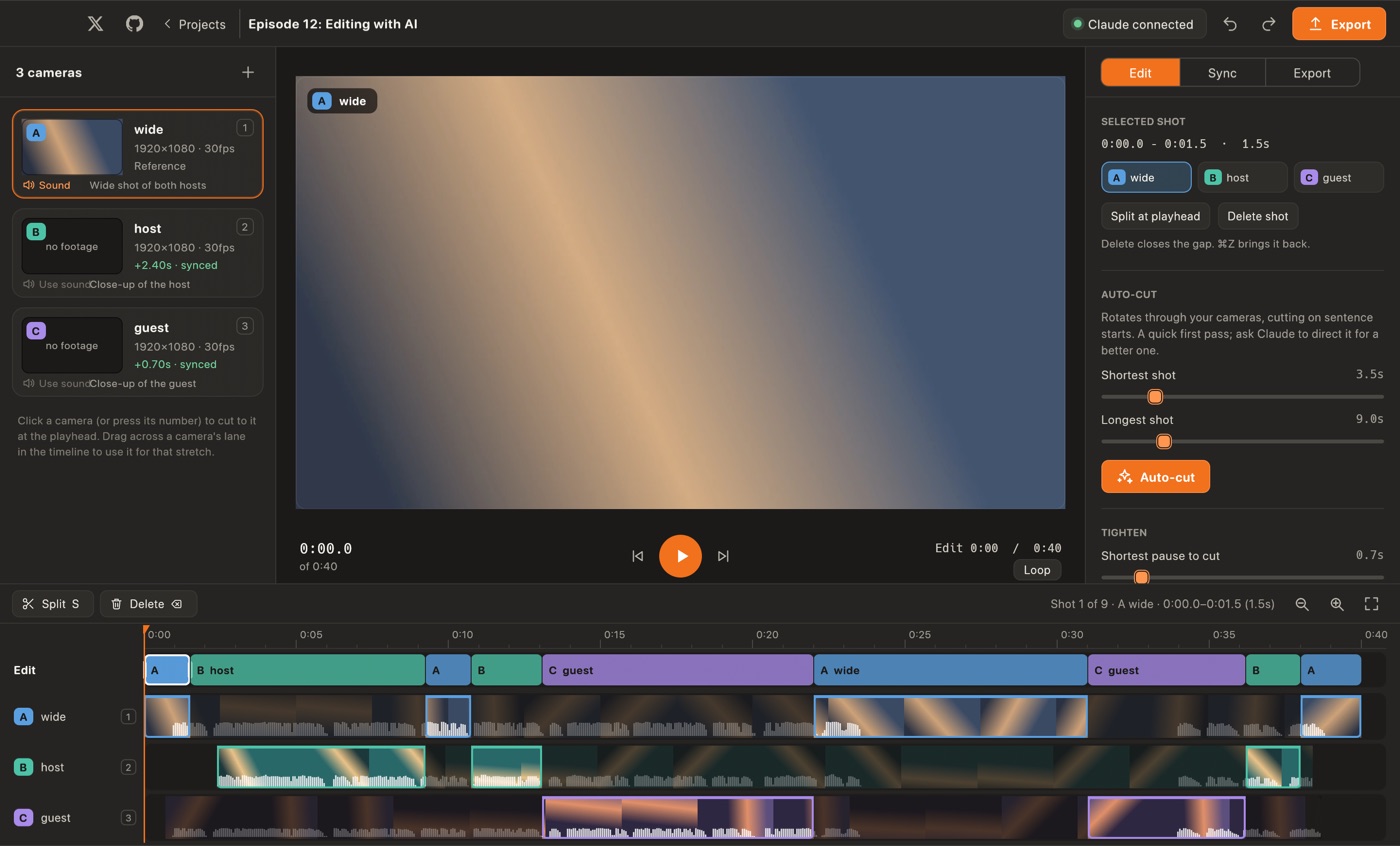The image size is (1400, 846).
Task: Click the Claude connected status indicator
Action: (x=1134, y=24)
